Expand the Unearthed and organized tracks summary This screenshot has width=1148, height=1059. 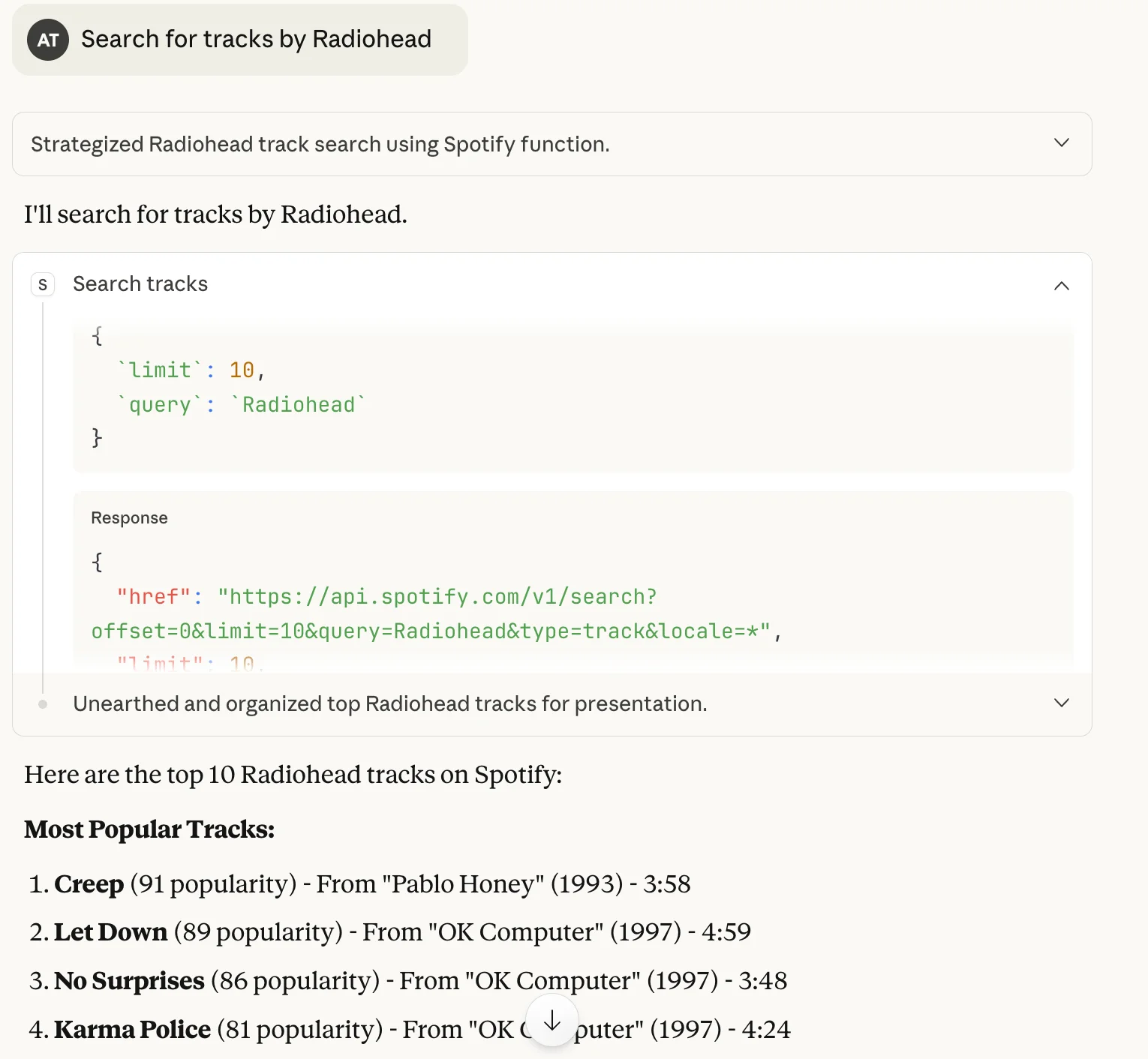[1061, 703]
